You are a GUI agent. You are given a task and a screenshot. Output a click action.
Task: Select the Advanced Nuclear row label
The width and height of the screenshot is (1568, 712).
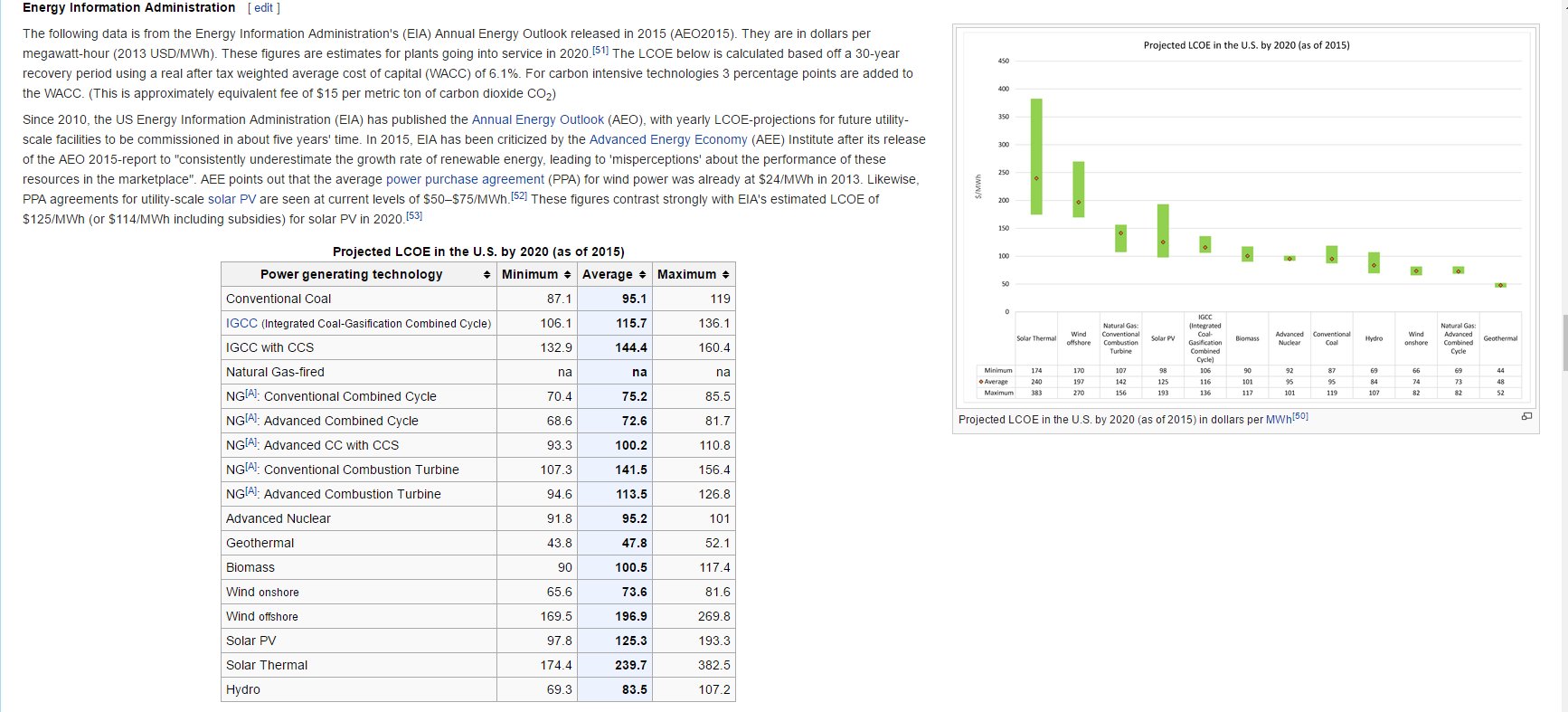coord(279,518)
